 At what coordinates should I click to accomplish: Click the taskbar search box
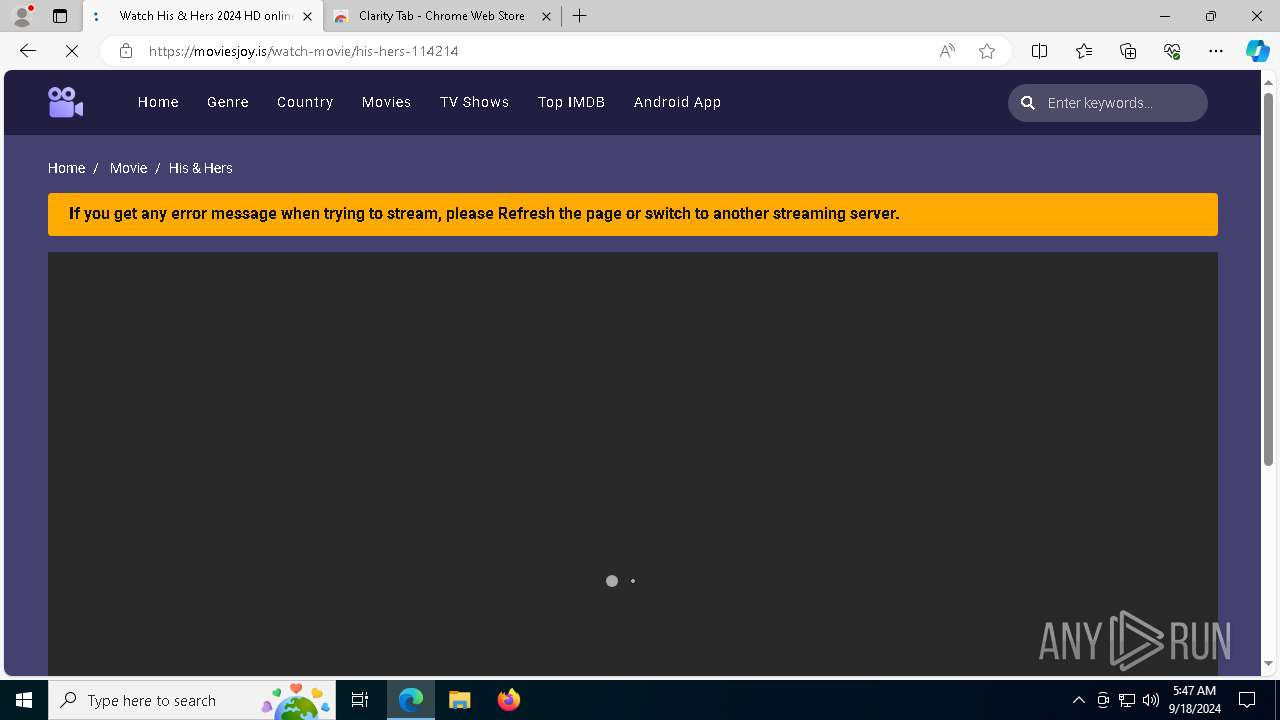tap(193, 700)
